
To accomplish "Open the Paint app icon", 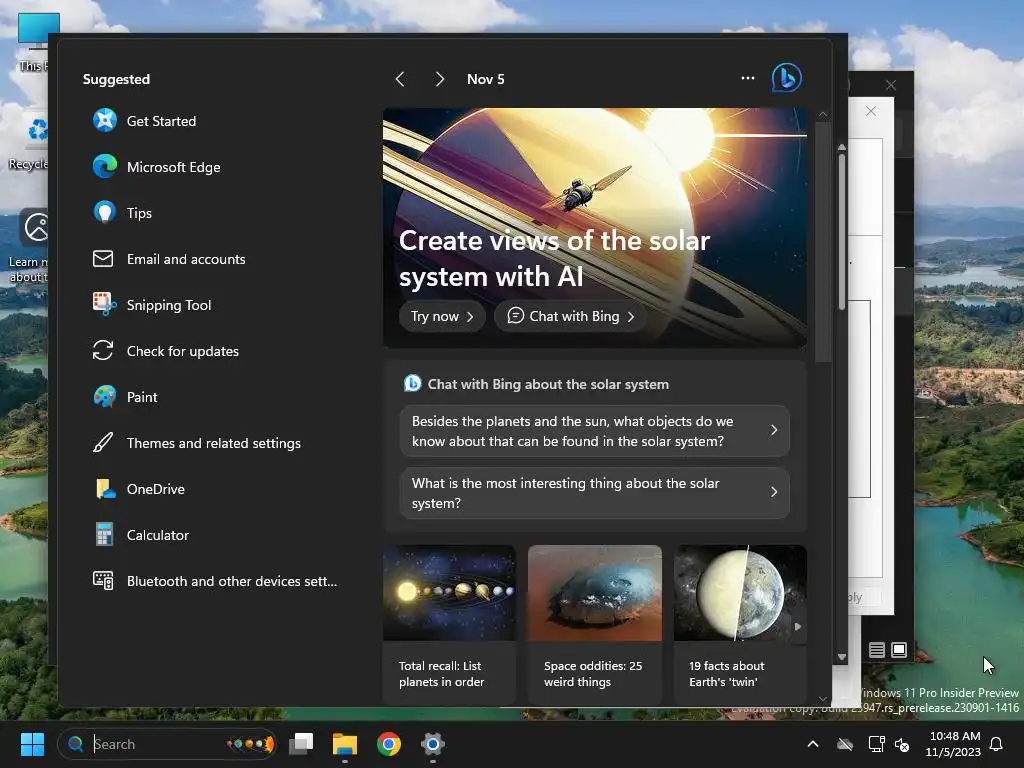I will click(x=104, y=397).
